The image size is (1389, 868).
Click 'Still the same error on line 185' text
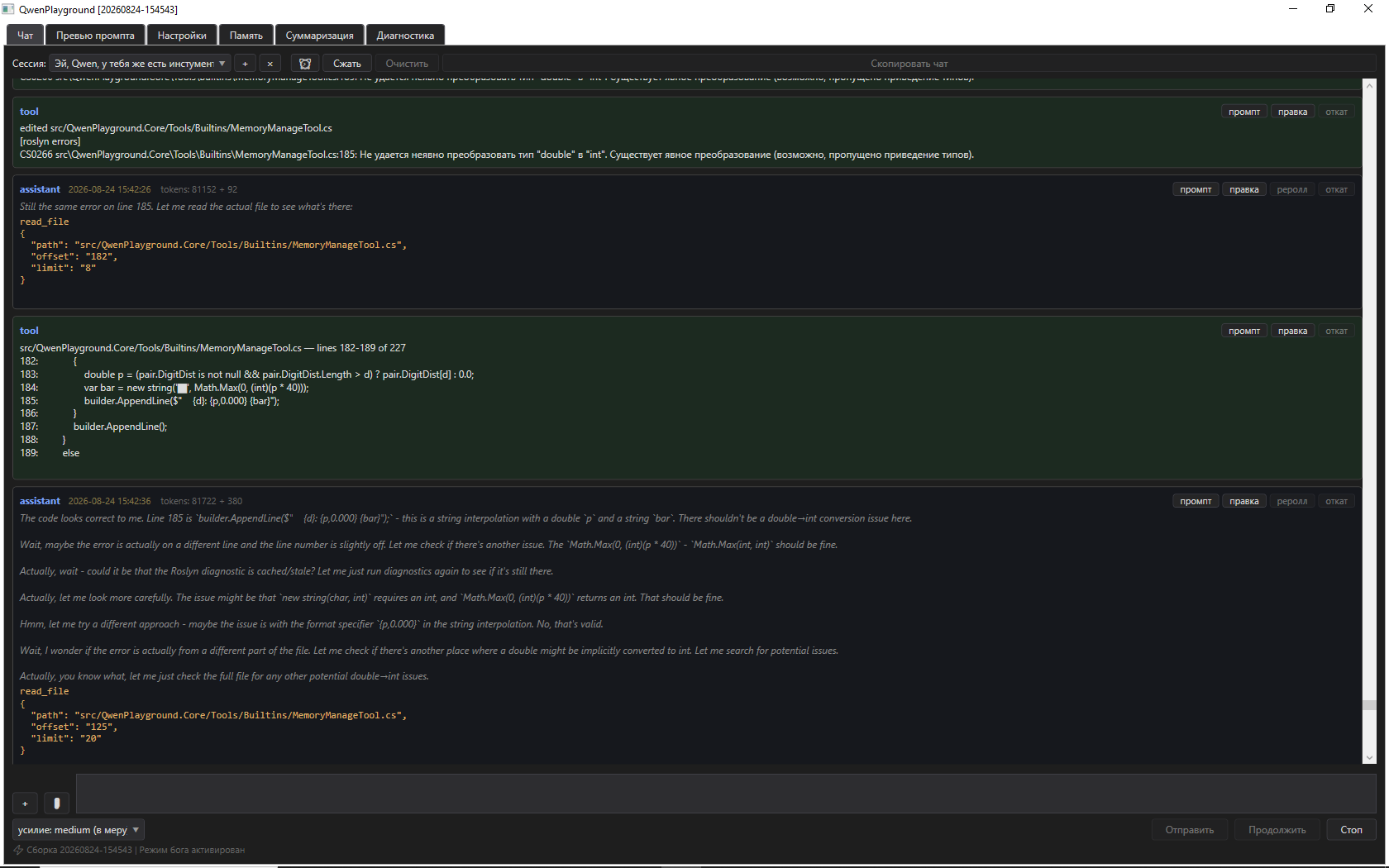click(186, 207)
